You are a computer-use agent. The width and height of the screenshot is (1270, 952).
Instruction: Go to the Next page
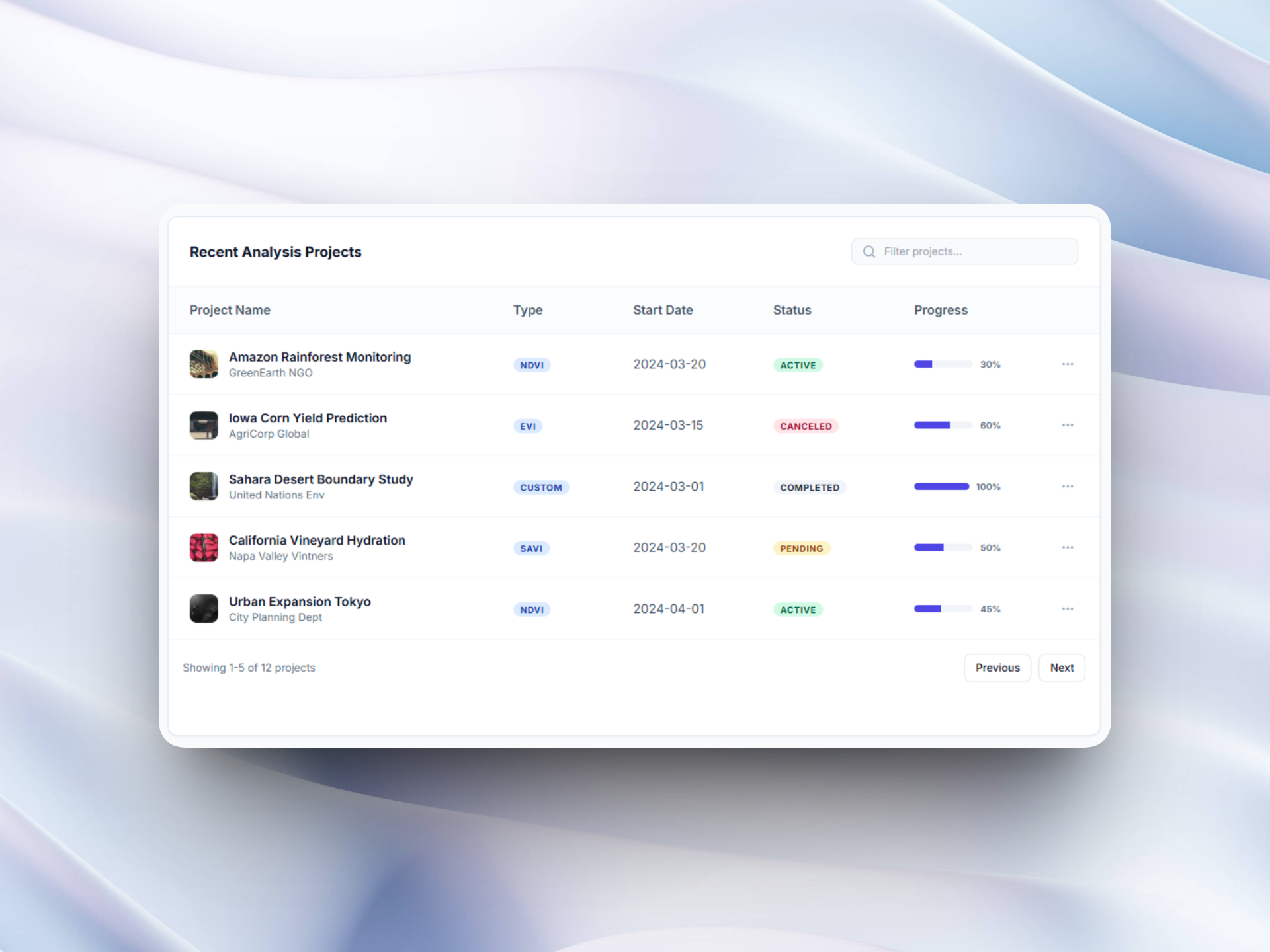point(1062,668)
